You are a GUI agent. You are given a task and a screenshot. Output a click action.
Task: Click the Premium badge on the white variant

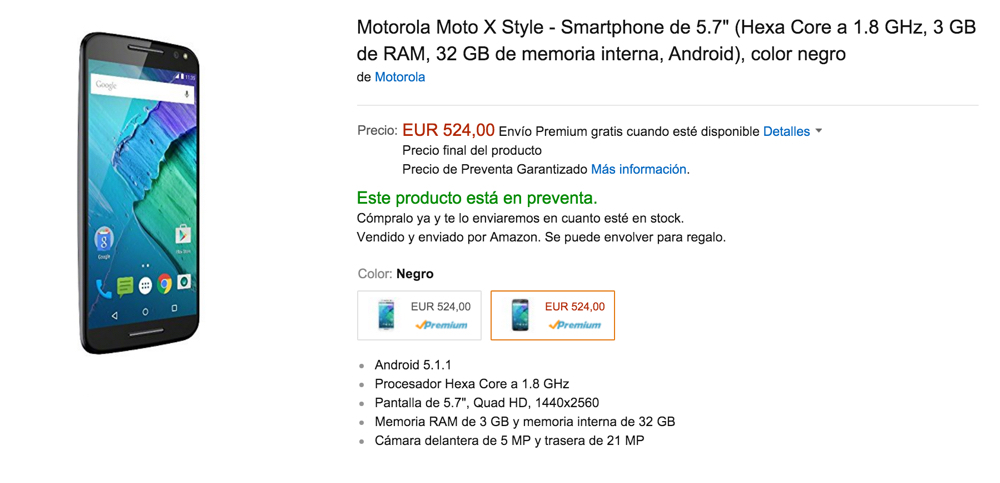pyautogui.click(x=441, y=325)
